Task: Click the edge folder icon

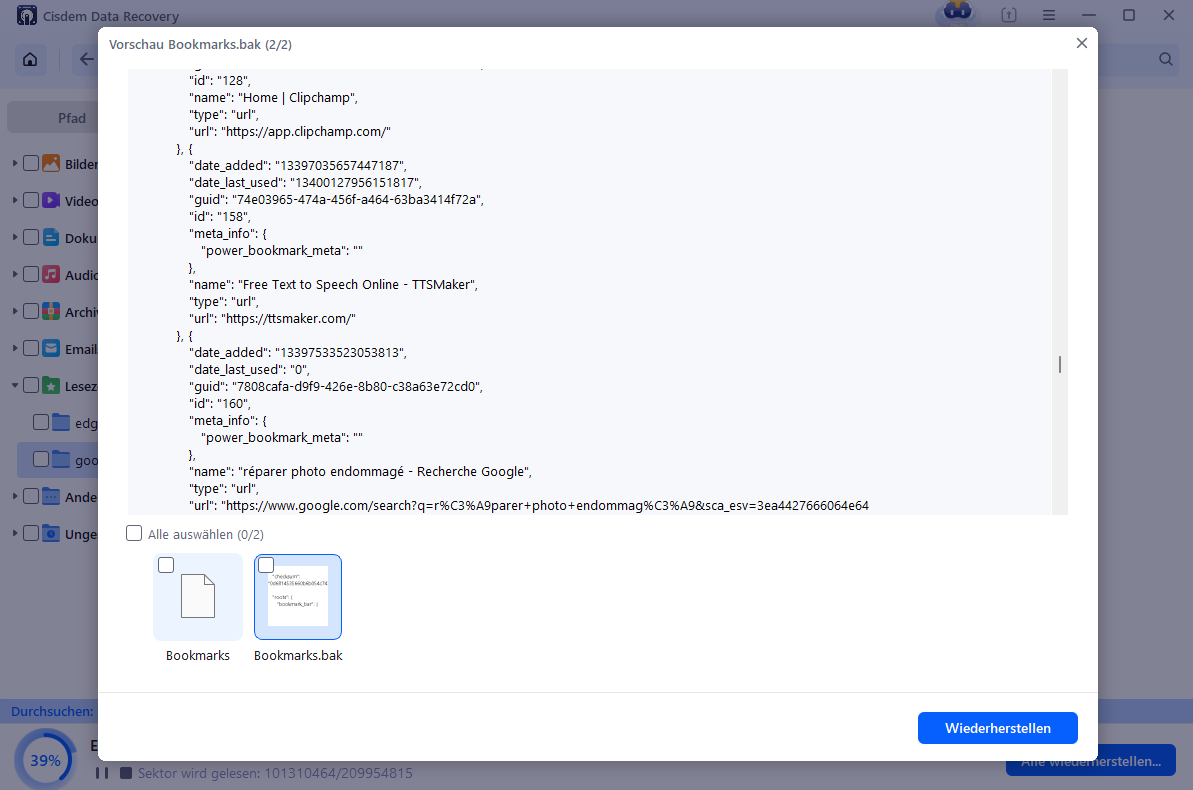Action: (x=61, y=422)
